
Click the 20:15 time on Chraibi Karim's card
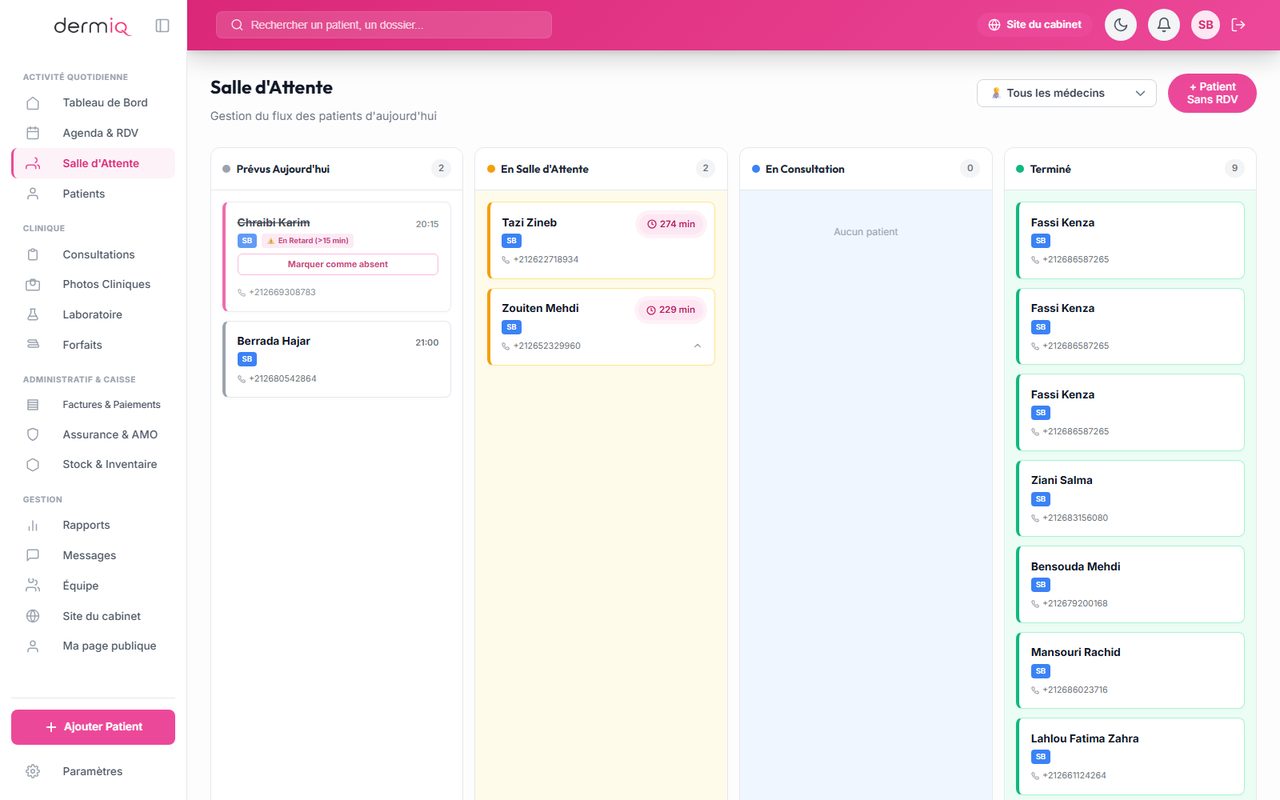point(427,224)
